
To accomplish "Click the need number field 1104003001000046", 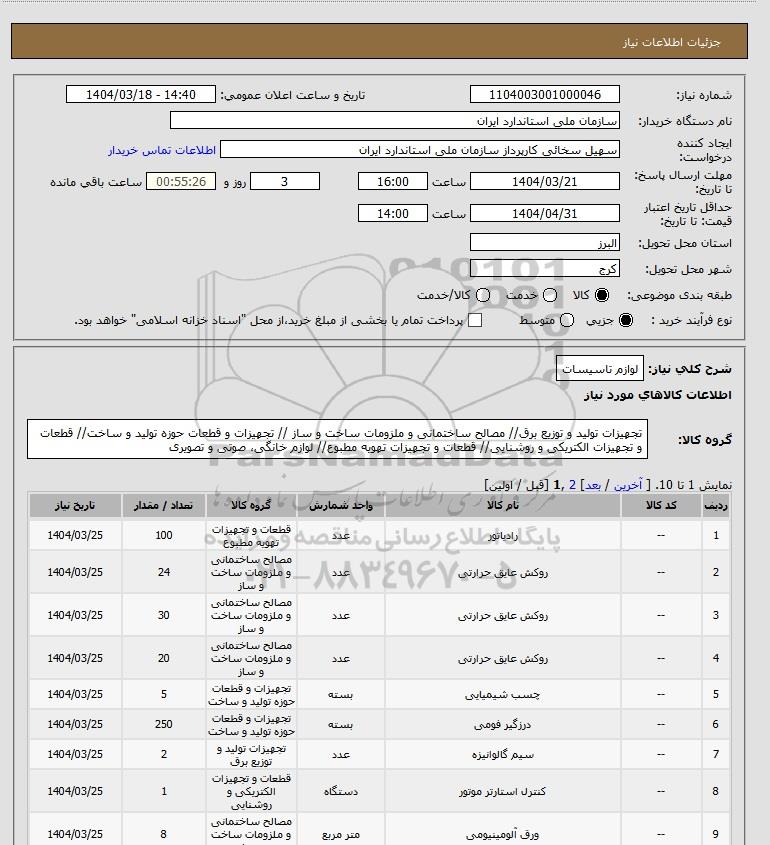I will tap(545, 94).
